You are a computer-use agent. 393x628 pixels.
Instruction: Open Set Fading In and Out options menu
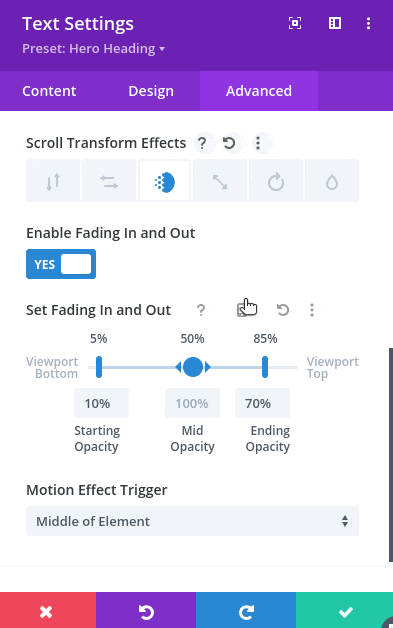pos(312,310)
